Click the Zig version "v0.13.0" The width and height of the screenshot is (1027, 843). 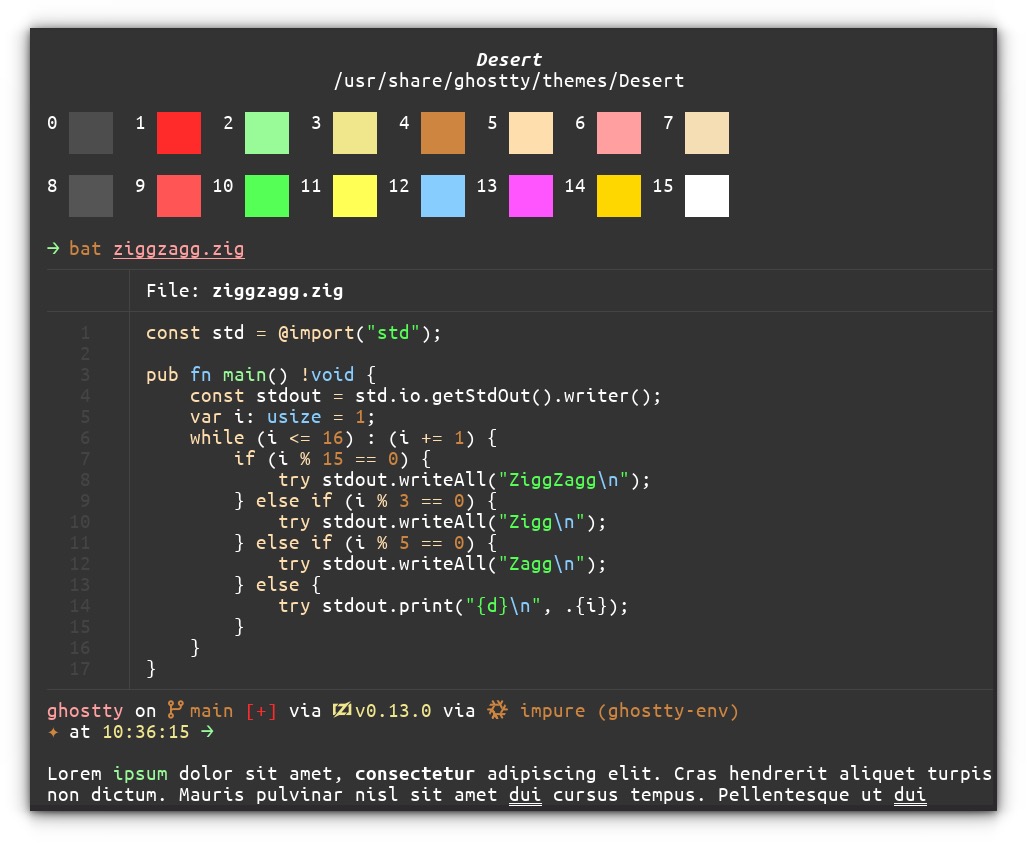click(393, 711)
